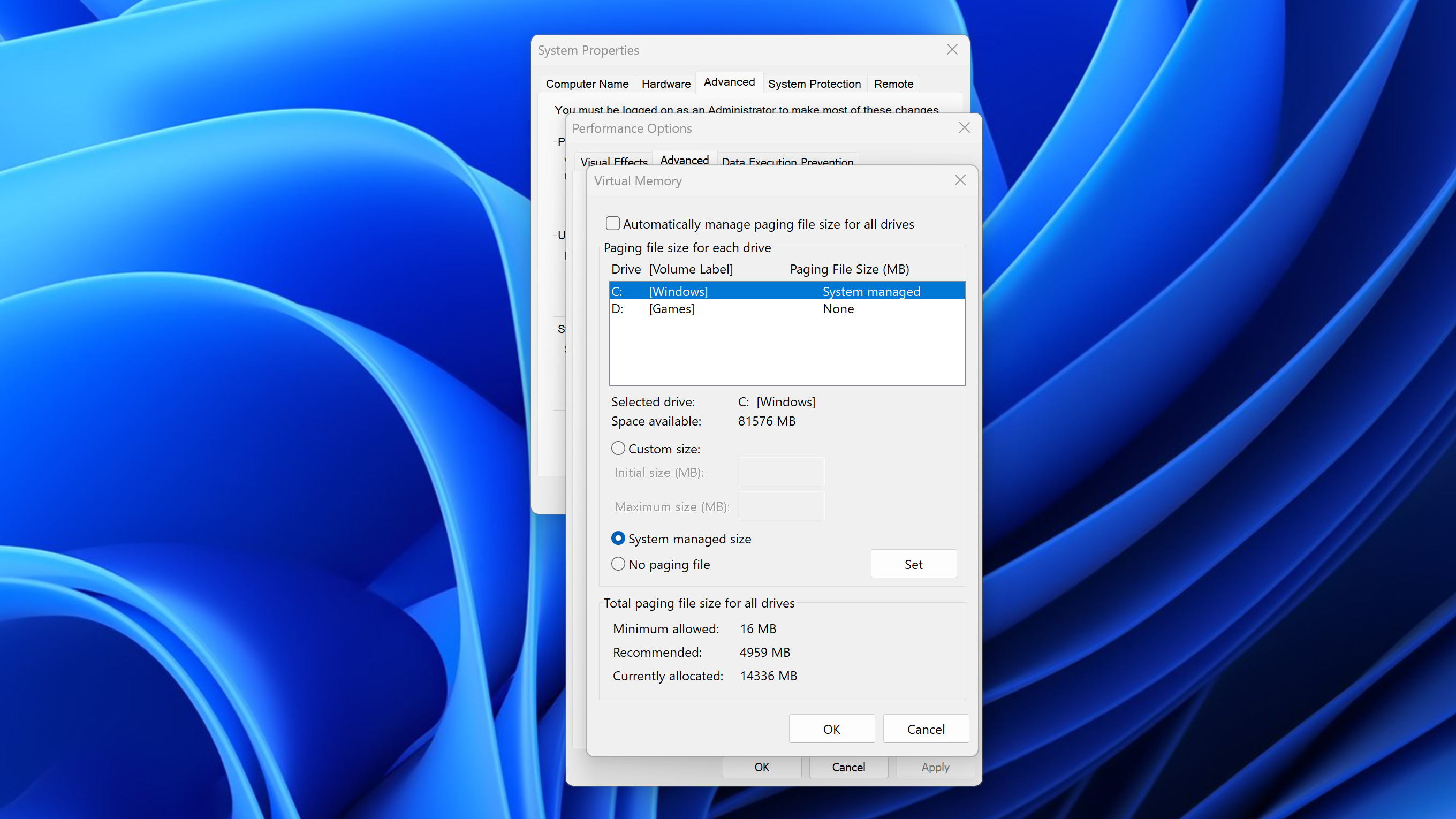1456x819 pixels.
Task: Apply the Performance Options changes
Action: pos(935,767)
